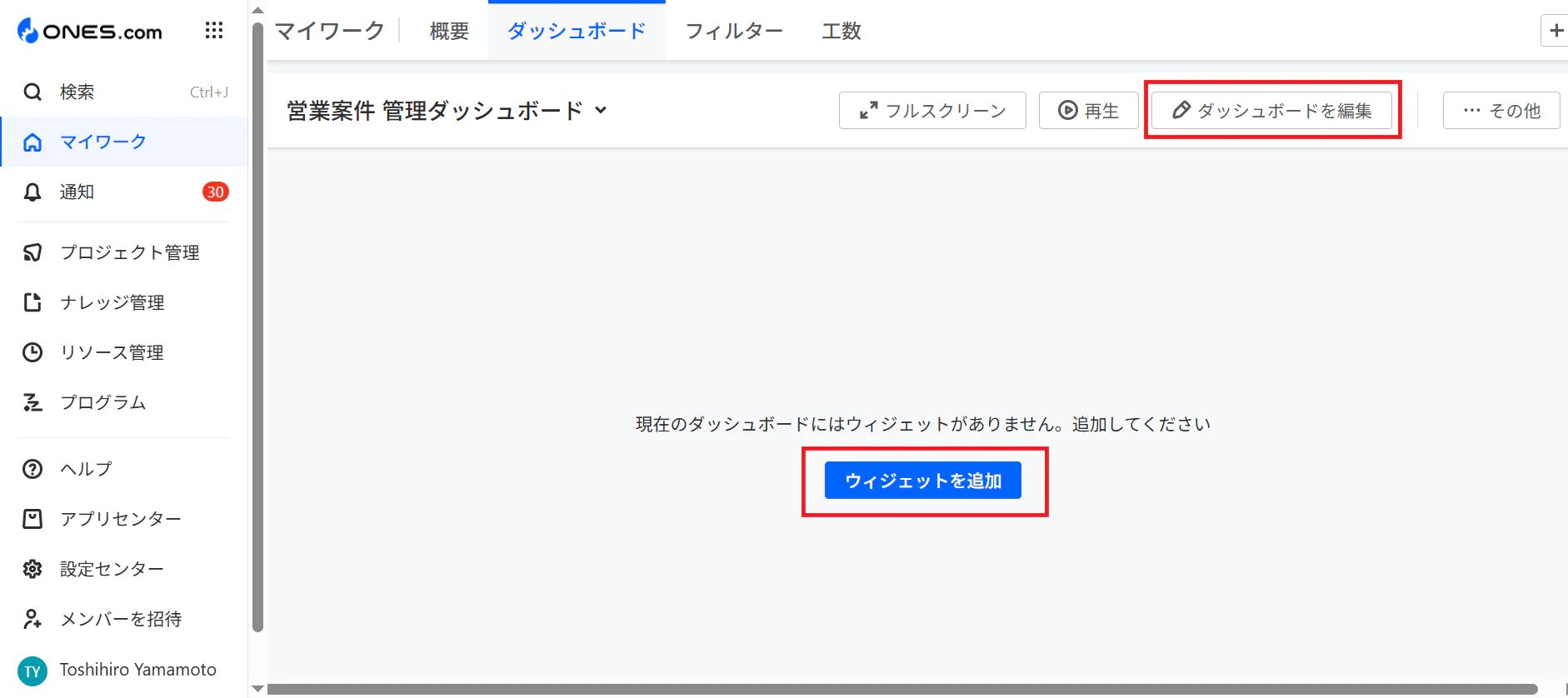Select マイワーク in the sidebar

pyautogui.click(x=124, y=142)
